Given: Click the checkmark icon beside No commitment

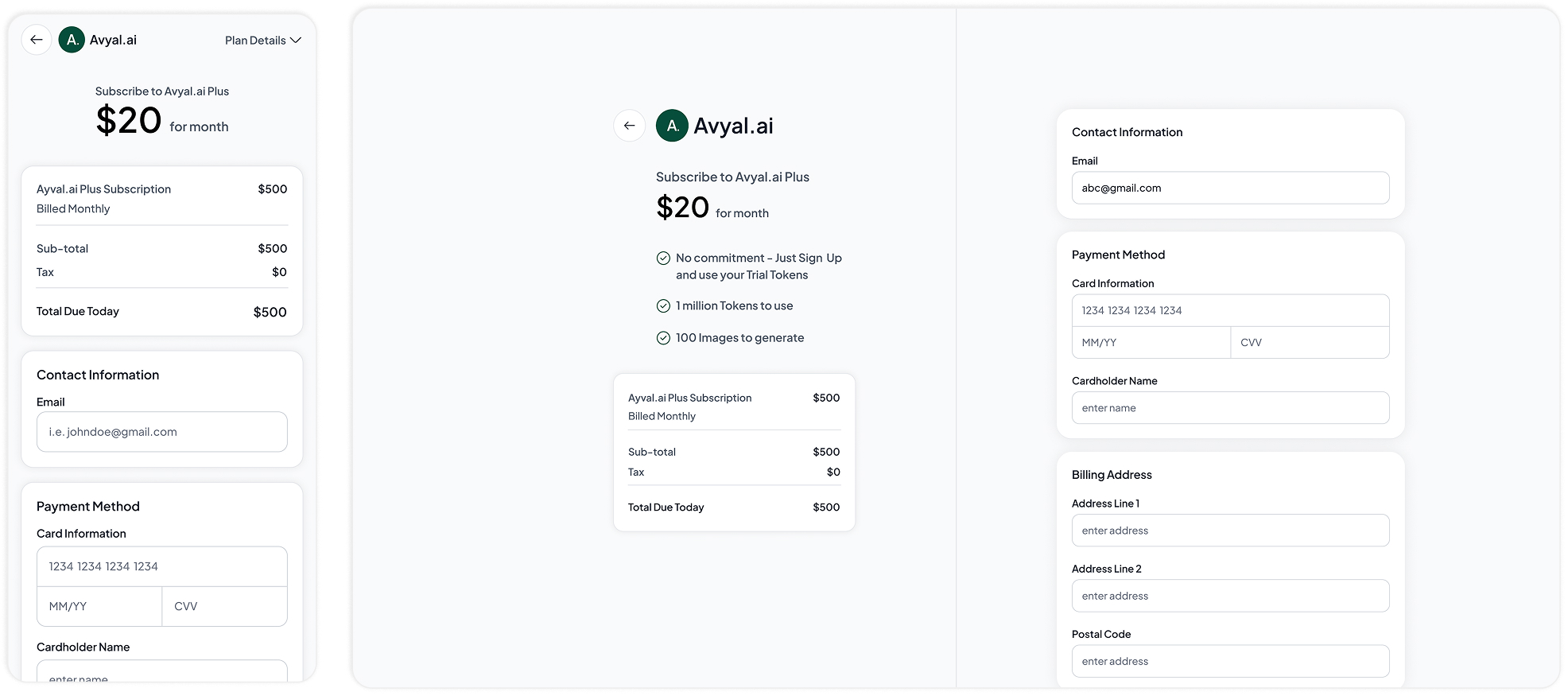Looking at the screenshot, I should coord(663,258).
